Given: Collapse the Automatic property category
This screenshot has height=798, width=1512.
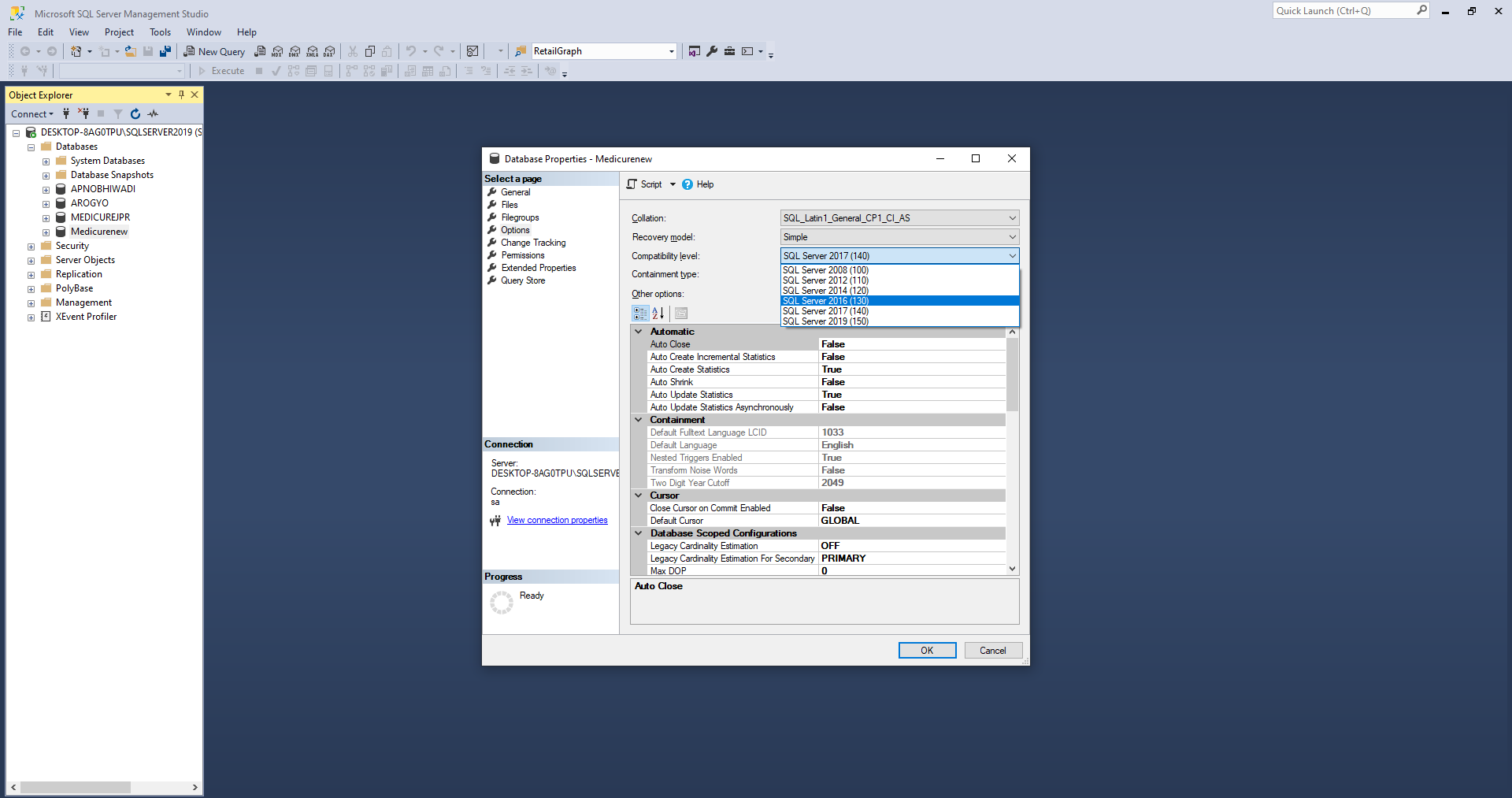Looking at the screenshot, I should 639,332.
